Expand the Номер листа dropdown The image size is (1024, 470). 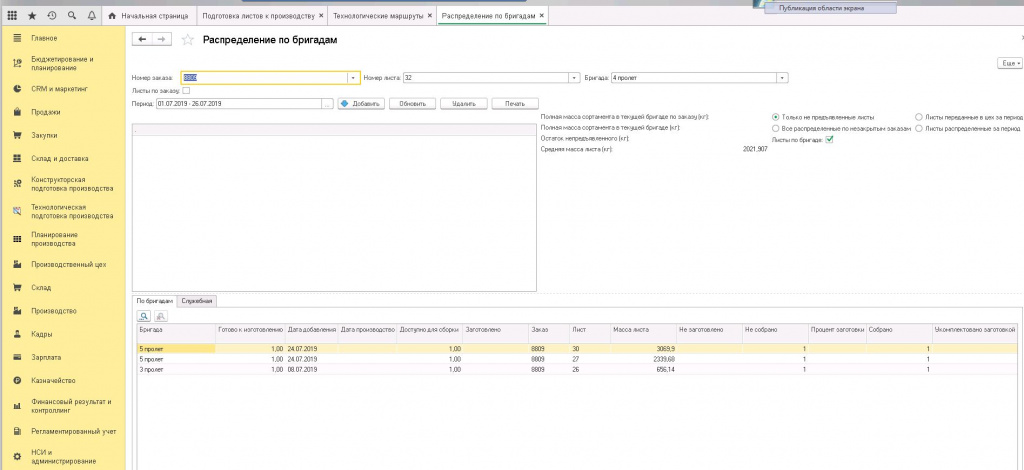575,78
